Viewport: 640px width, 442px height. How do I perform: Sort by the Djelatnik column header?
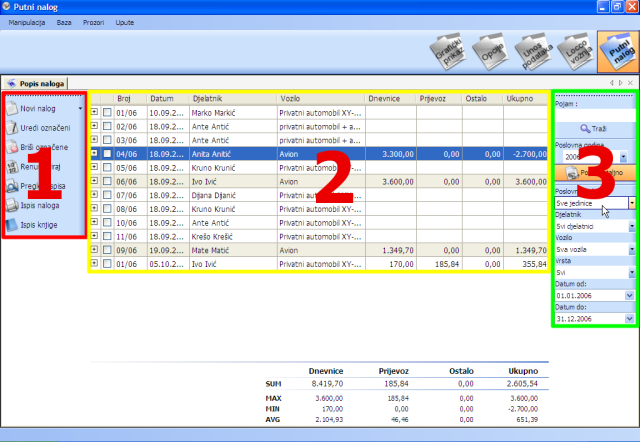(233, 99)
